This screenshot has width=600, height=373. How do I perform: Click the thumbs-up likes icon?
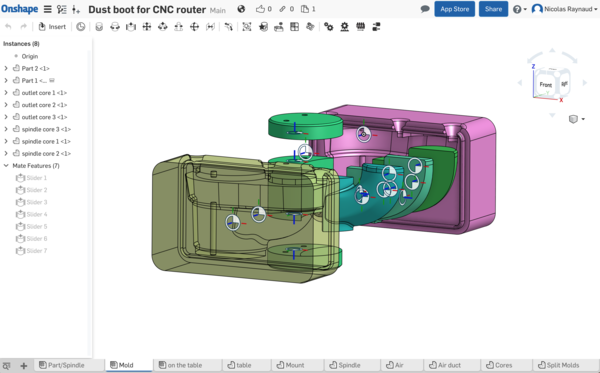click(x=260, y=9)
